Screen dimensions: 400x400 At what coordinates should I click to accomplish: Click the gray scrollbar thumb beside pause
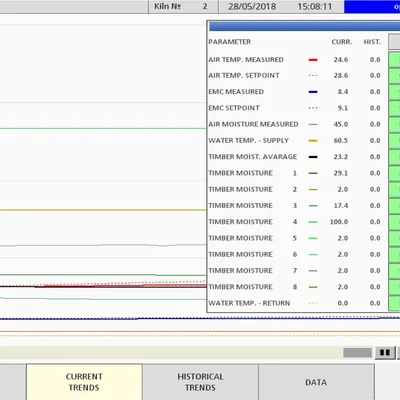tap(357, 353)
